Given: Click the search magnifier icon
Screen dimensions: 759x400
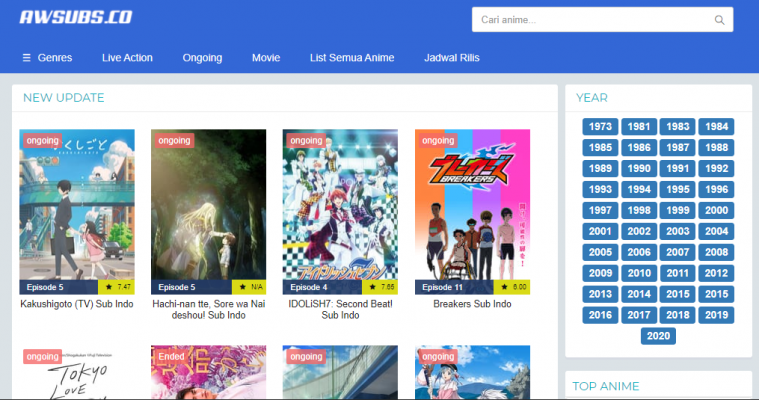Looking at the screenshot, I should (x=719, y=20).
